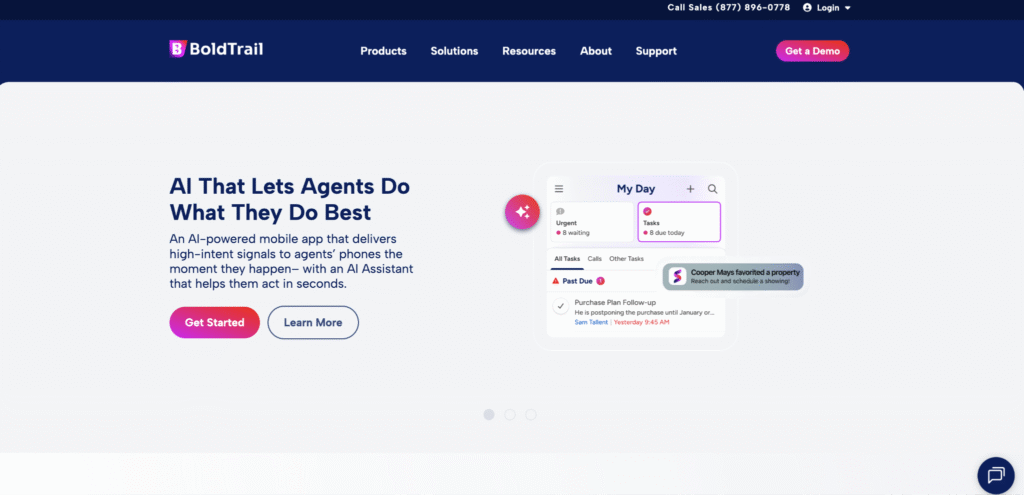Open the Tasks 8 due today card
This screenshot has height=495, width=1024.
coord(679,222)
